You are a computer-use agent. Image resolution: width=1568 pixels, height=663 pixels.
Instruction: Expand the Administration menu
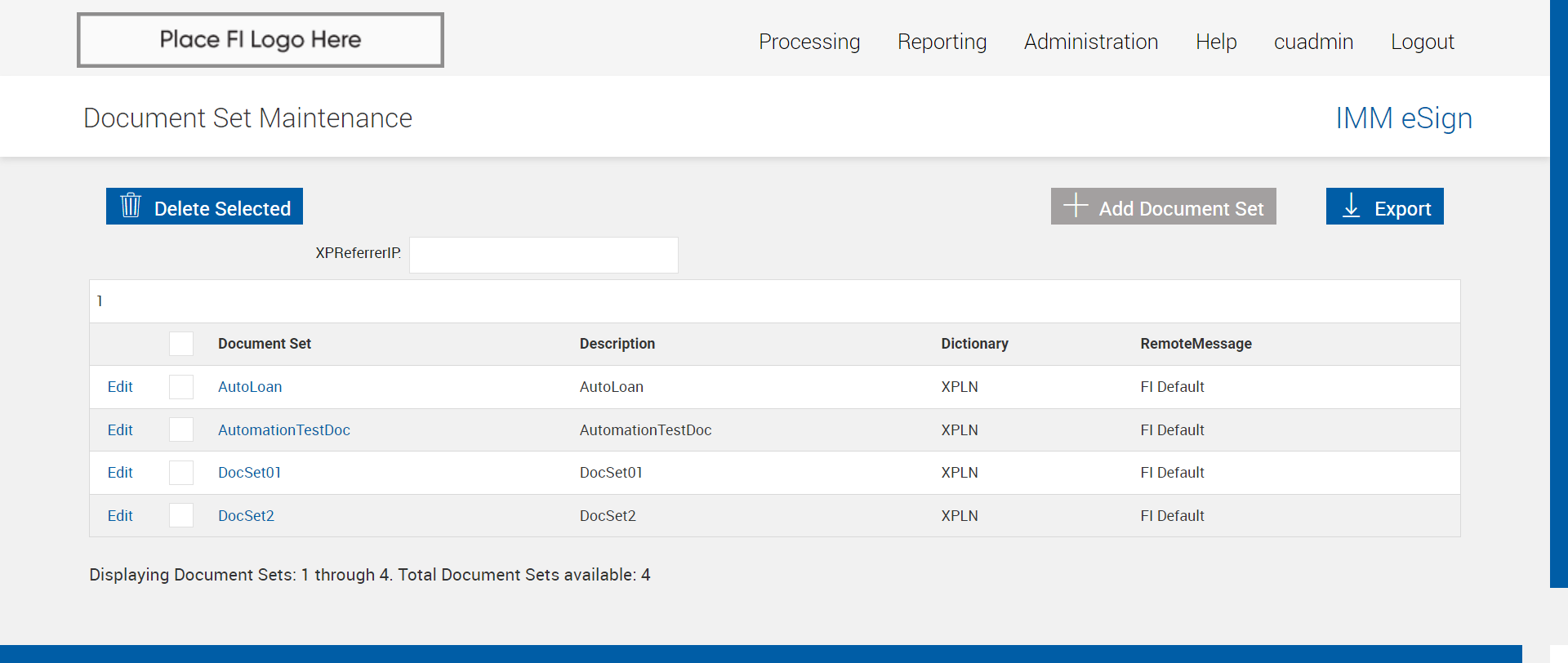pos(1091,42)
